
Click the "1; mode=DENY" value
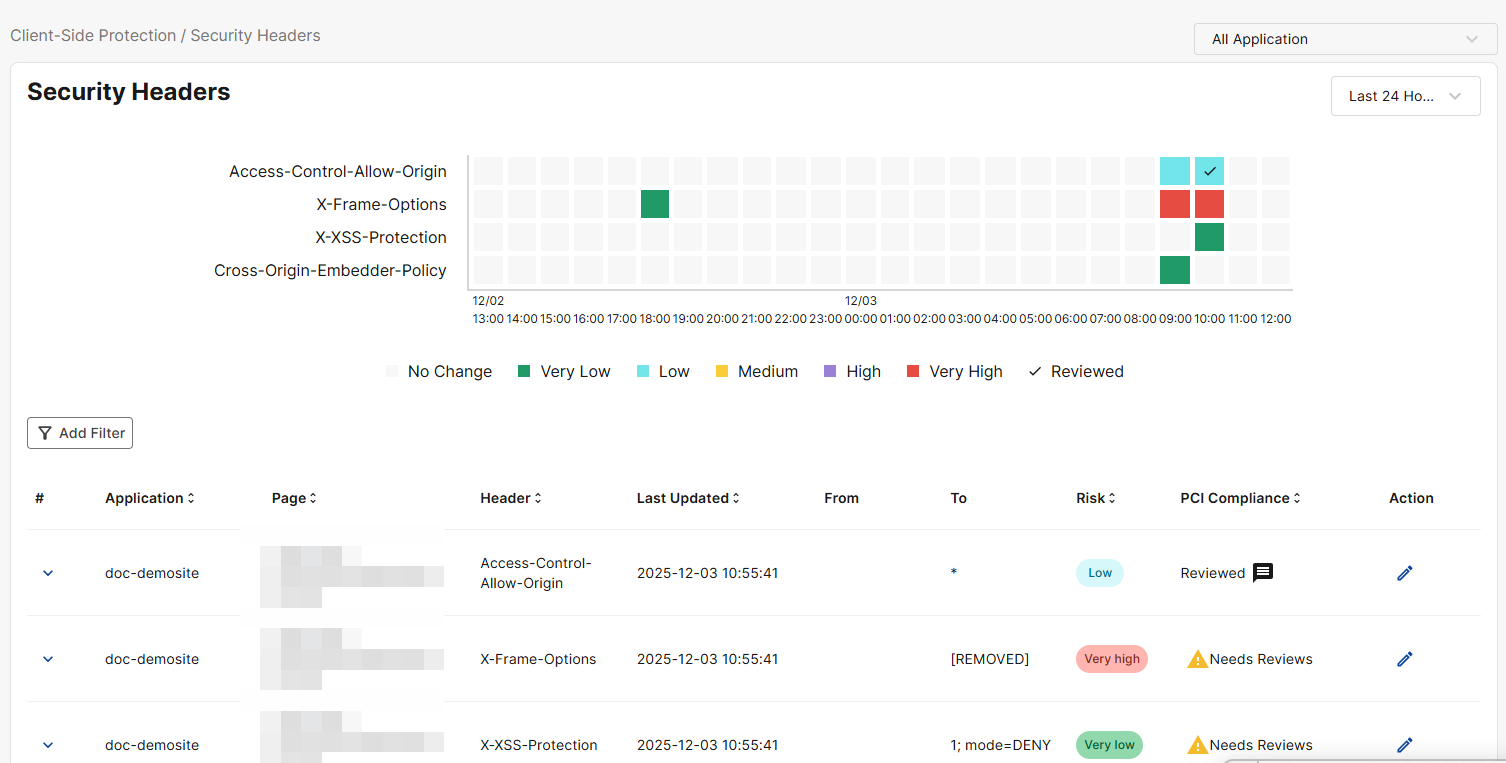click(1001, 745)
